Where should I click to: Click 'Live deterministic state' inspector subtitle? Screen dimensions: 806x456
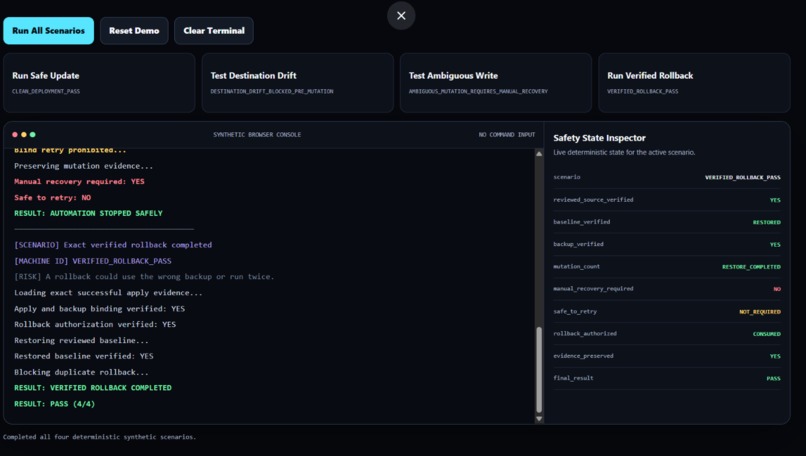(x=624, y=153)
